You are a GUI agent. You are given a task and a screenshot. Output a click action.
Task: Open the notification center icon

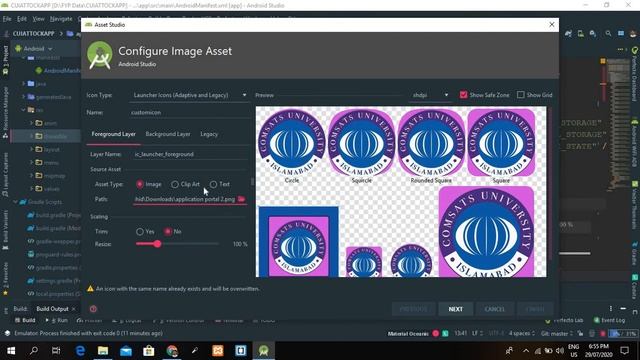click(x=624, y=351)
